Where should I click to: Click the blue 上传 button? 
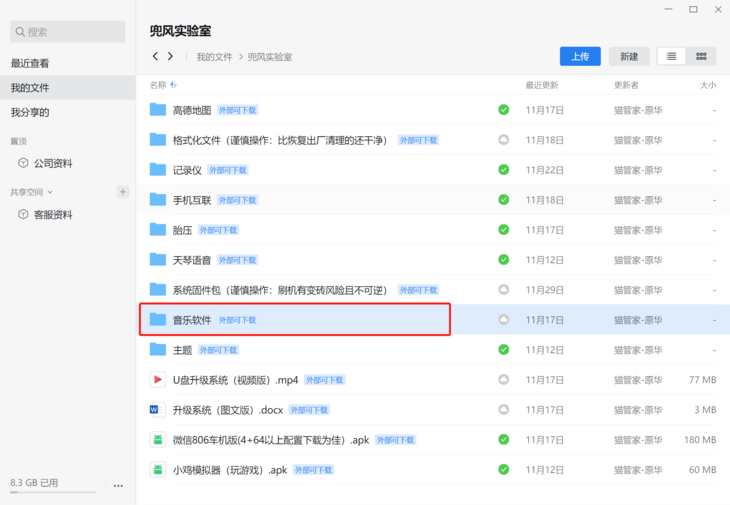[580, 56]
